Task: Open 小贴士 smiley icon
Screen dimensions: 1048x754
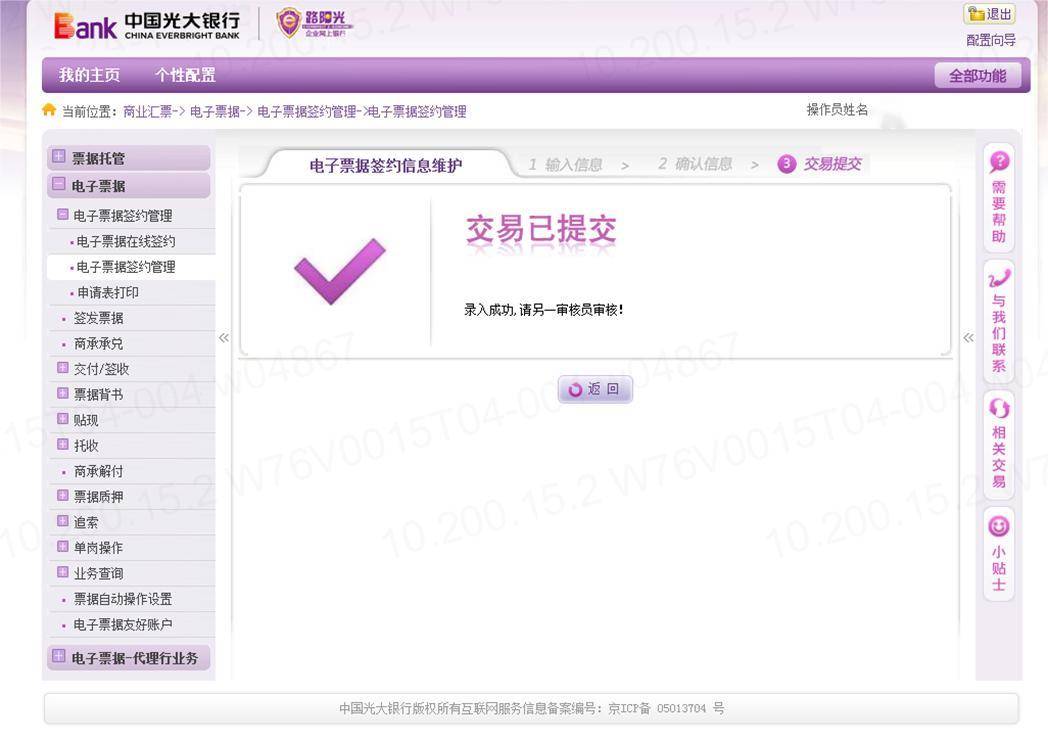Action: coord(999,526)
